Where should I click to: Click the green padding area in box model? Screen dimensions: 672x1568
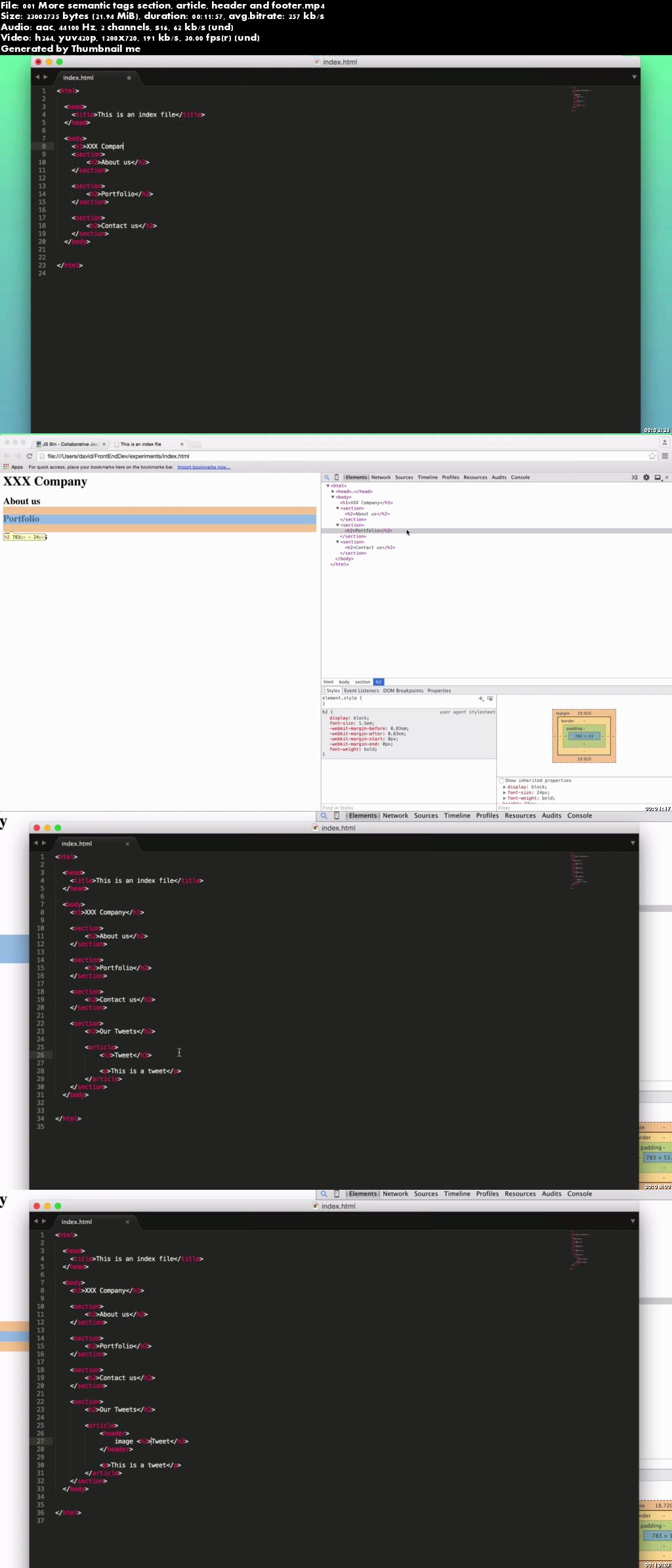[584, 728]
